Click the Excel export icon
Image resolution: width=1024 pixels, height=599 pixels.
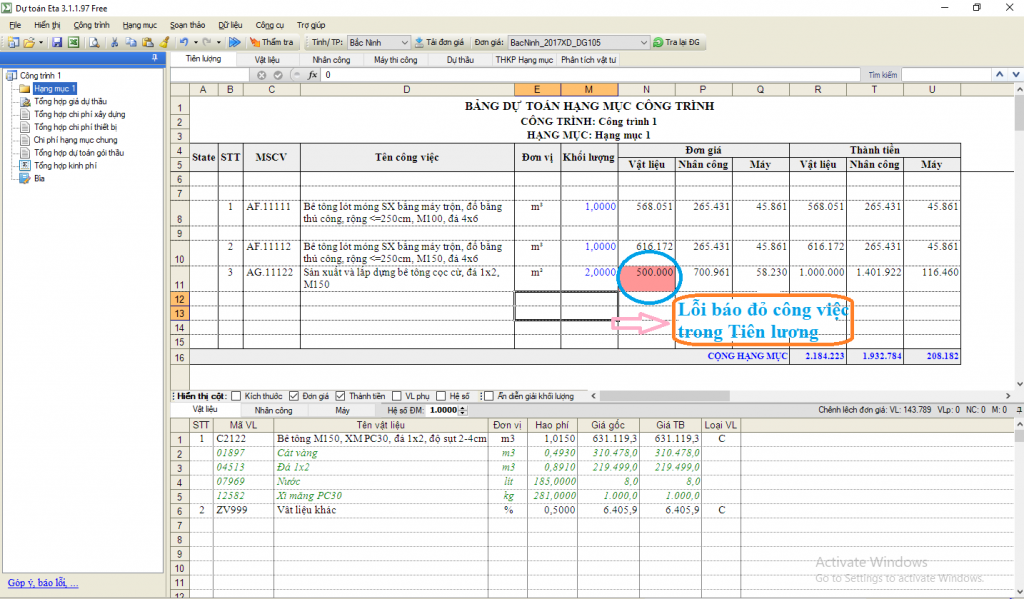pos(73,43)
